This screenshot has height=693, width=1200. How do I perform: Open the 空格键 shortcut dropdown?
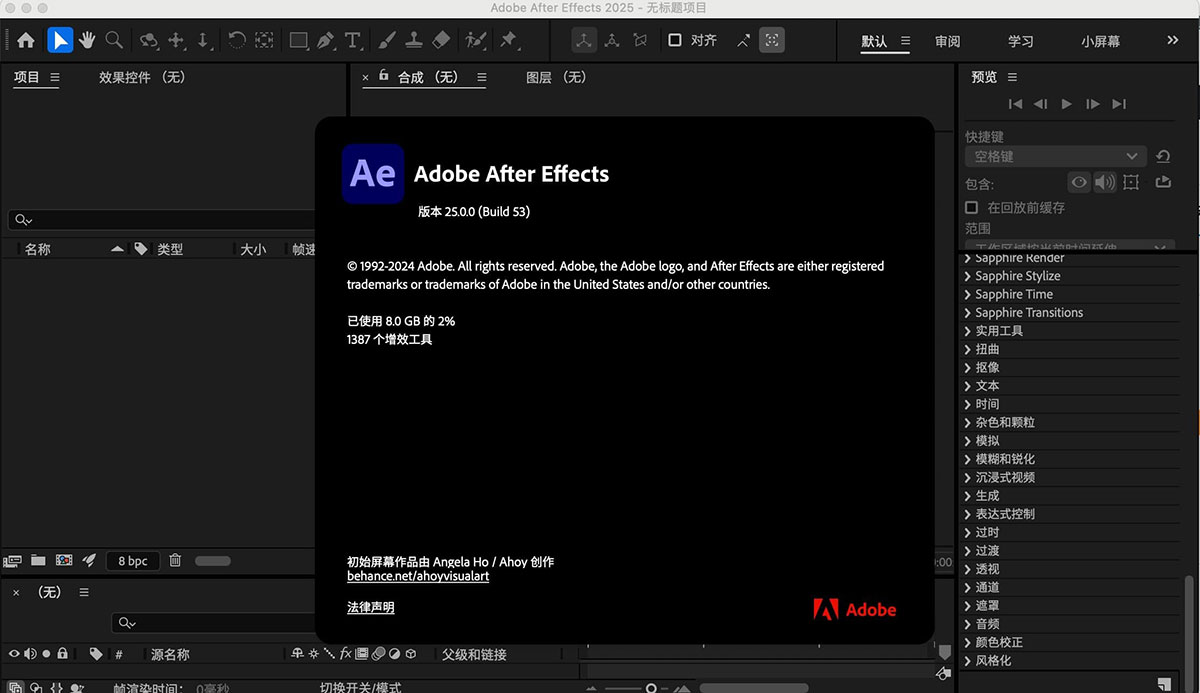(1054, 157)
